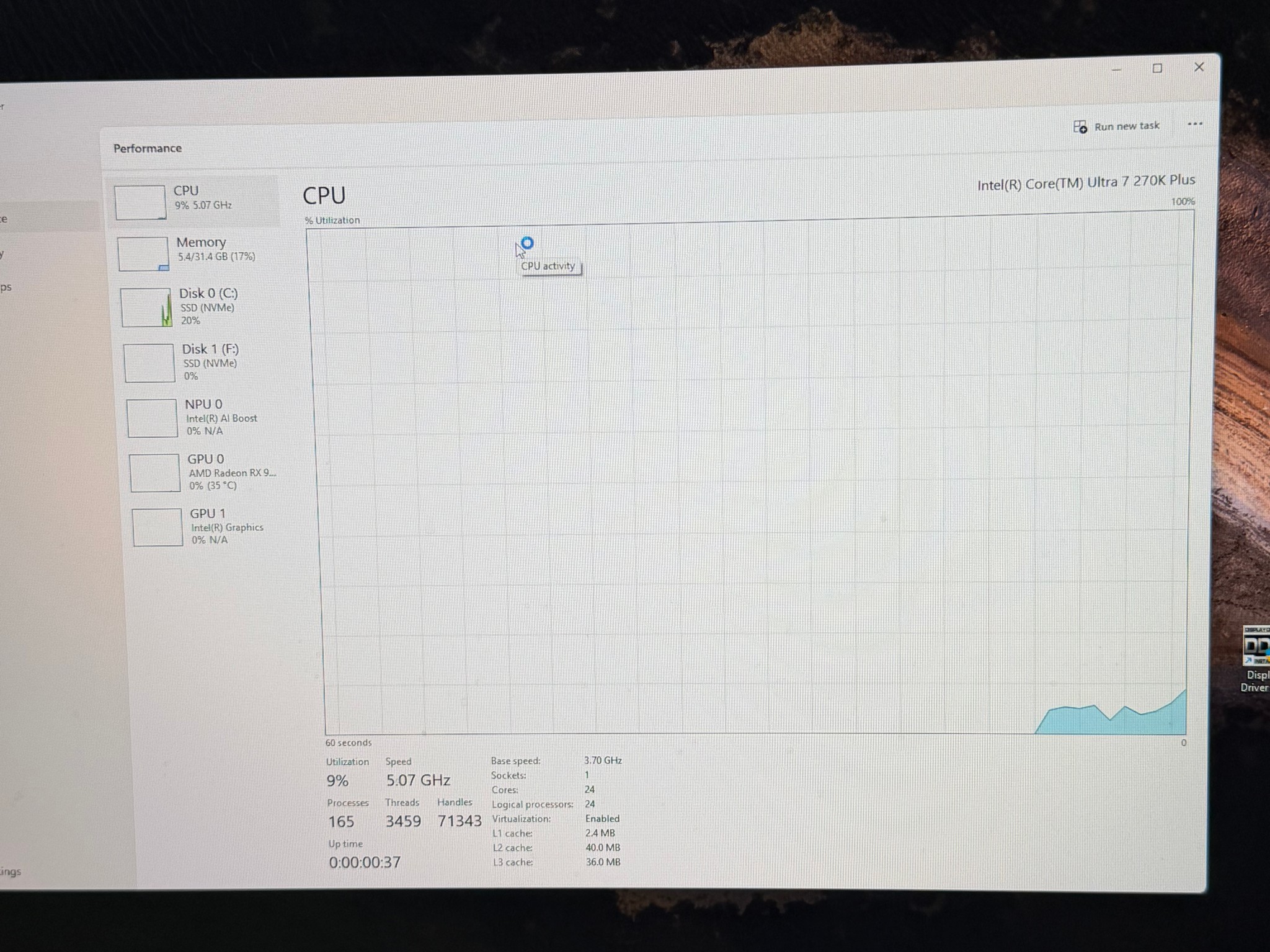Click the GPU 0 mini graph thumbnail
This screenshot has height=952, width=1270.
click(154, 473)
